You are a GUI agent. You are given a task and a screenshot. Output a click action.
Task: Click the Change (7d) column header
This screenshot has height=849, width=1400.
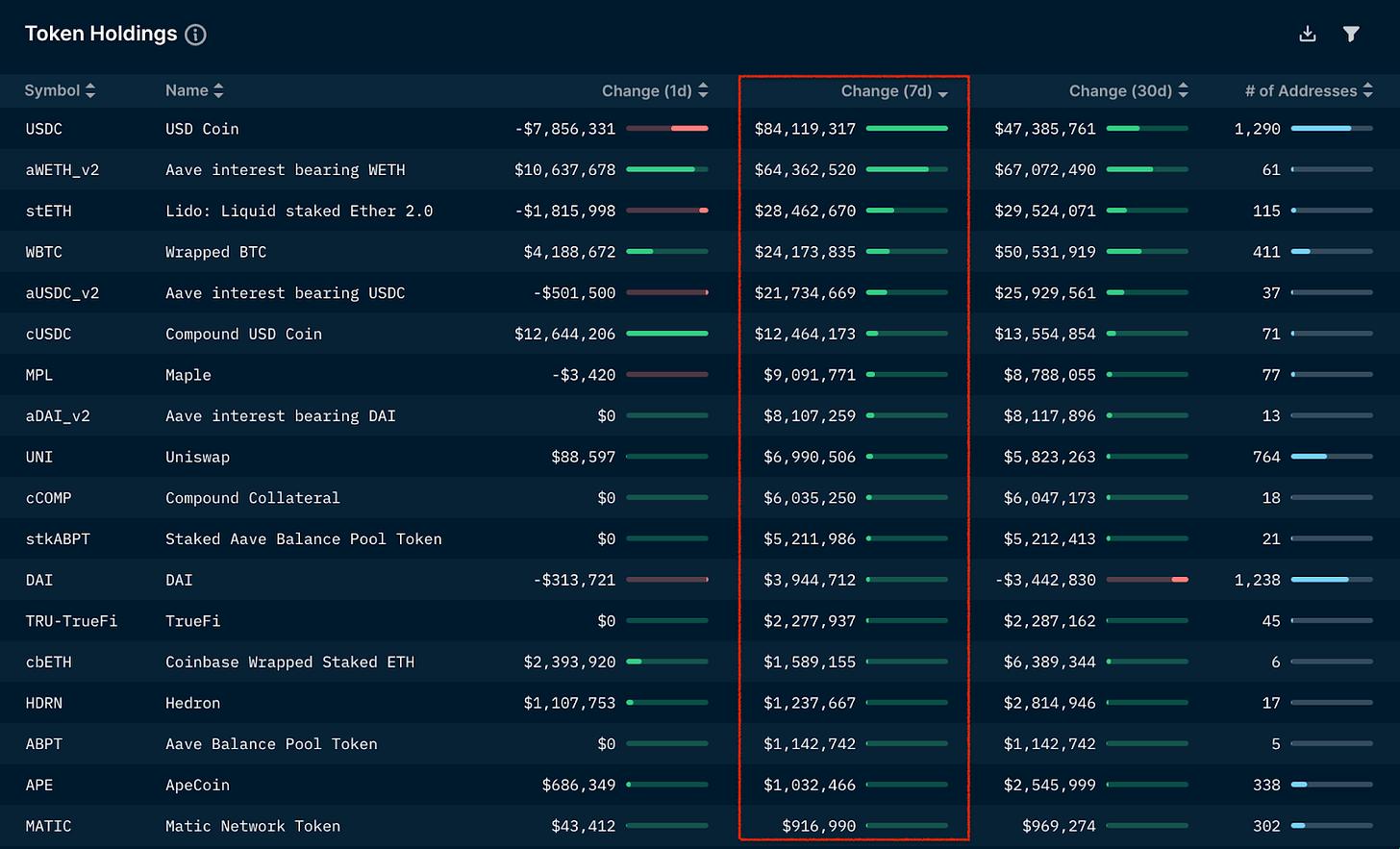point(886,90)
